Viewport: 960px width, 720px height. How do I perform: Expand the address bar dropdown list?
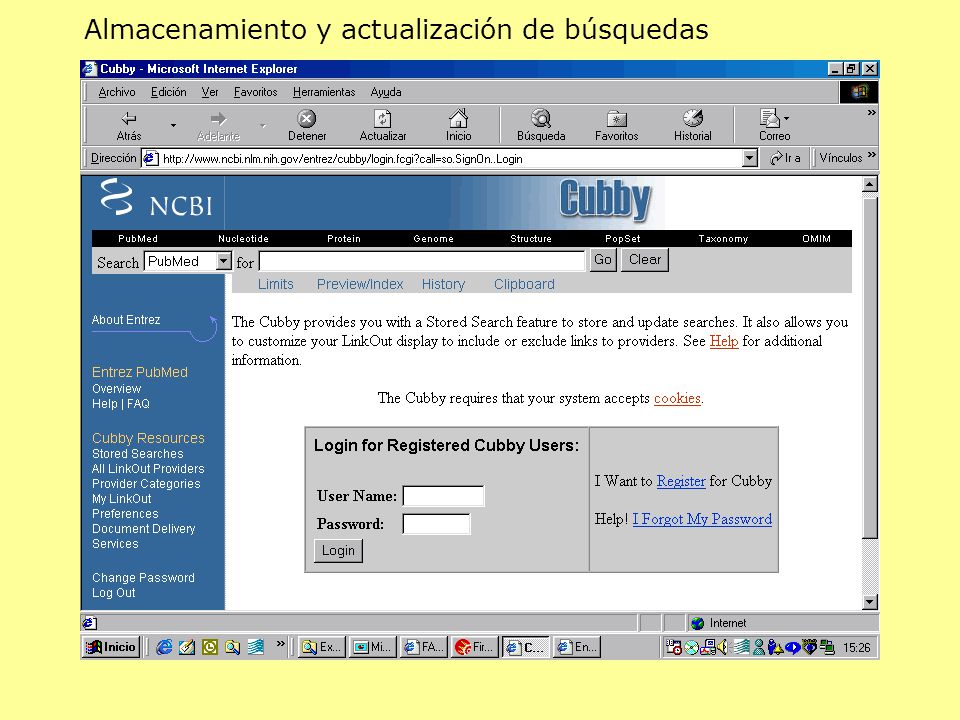[x=750, y=158]
